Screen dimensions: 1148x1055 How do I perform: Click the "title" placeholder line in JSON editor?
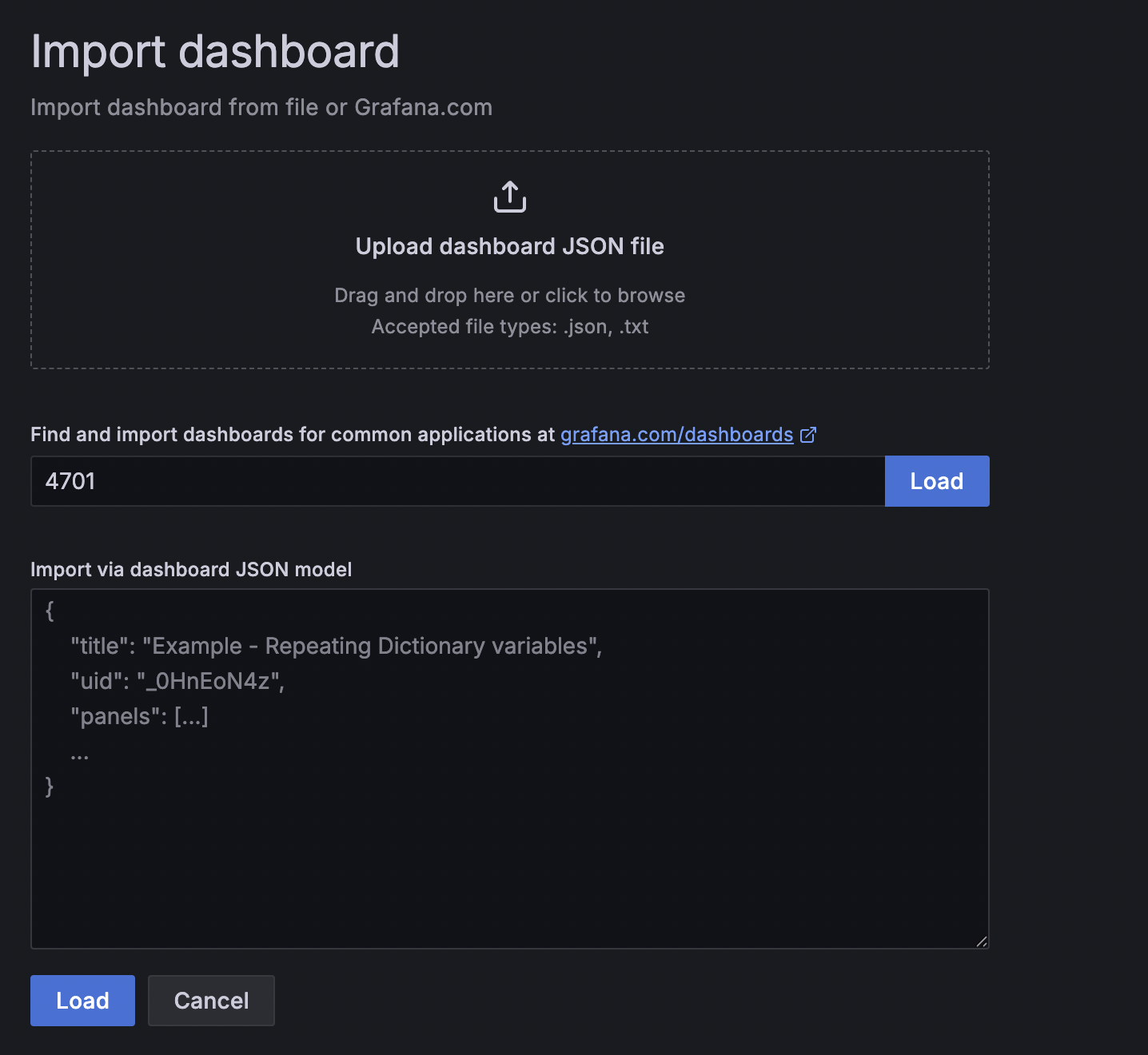[336, 646]
